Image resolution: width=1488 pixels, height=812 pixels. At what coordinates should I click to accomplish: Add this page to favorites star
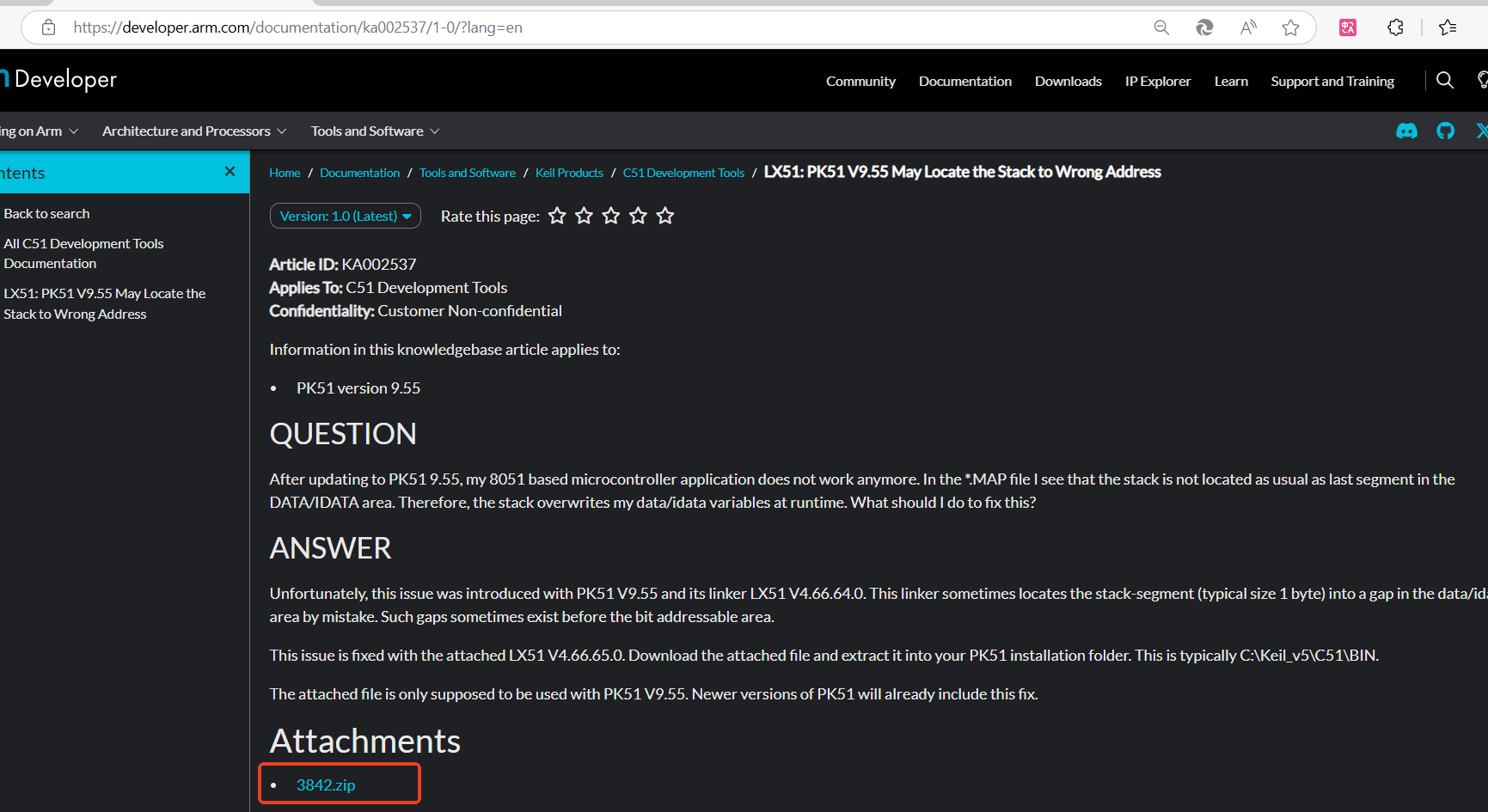click(1290, 27)
